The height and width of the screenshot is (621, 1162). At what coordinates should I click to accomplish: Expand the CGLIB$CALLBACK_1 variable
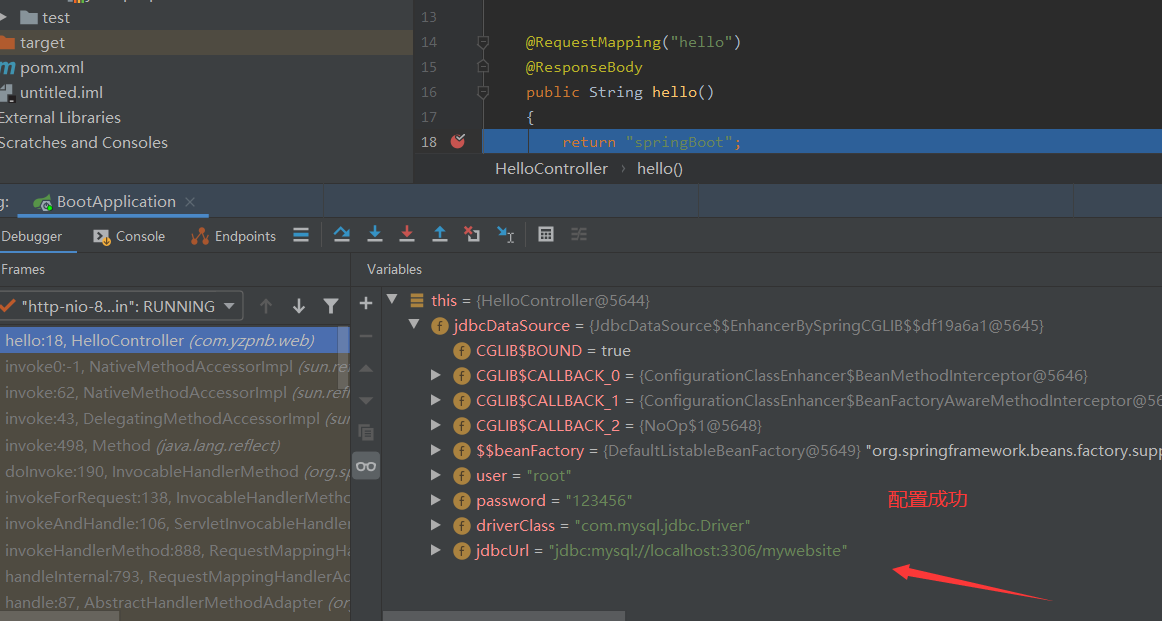(x=436, y=401)
